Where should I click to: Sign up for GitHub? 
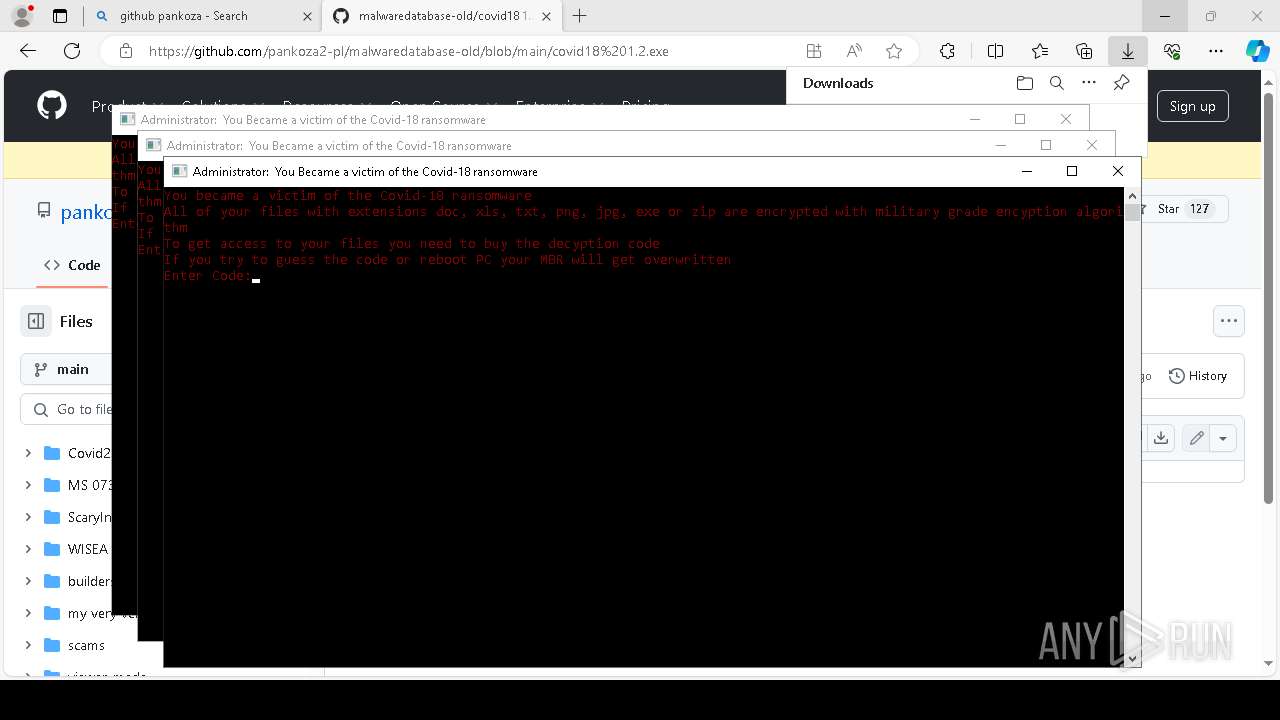point(1192,106)
